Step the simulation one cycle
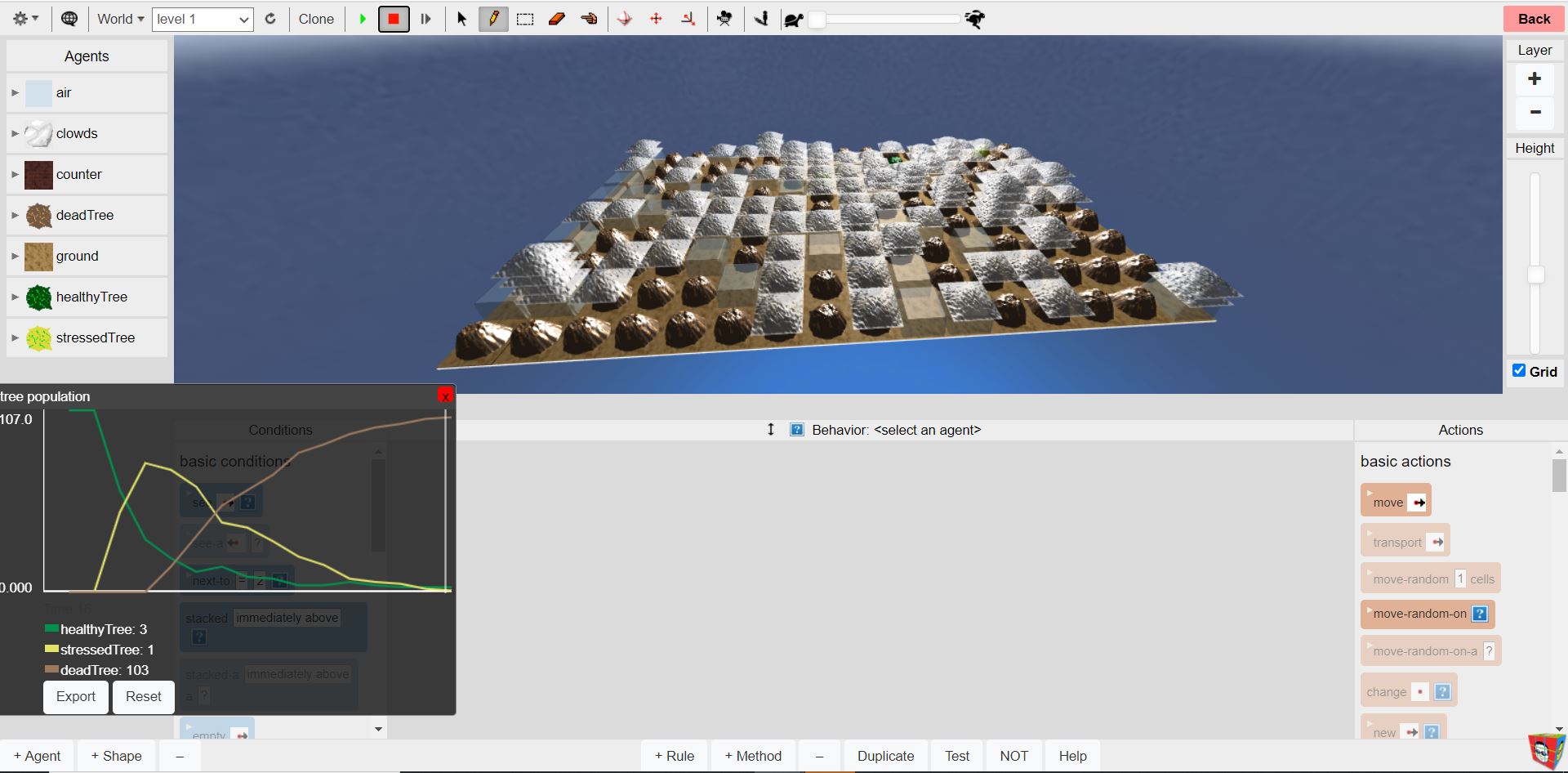Screen dimensions: 1568x773 tap(425, 19)
